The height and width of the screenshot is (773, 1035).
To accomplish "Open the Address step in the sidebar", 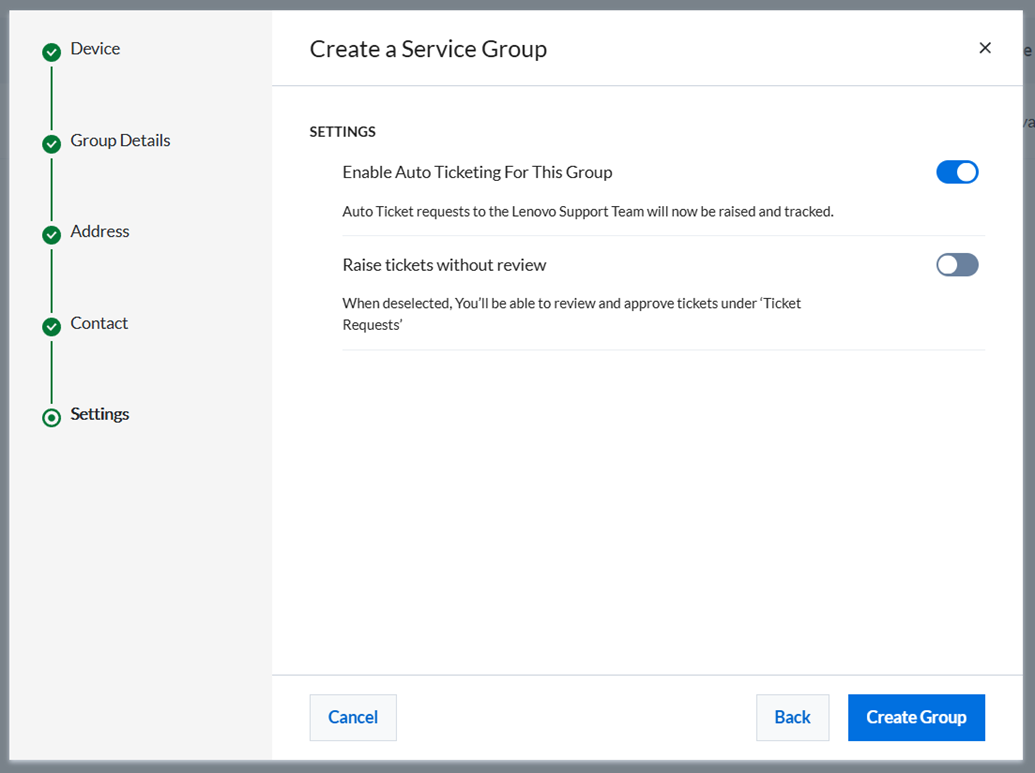I will (x=100, y=232).
